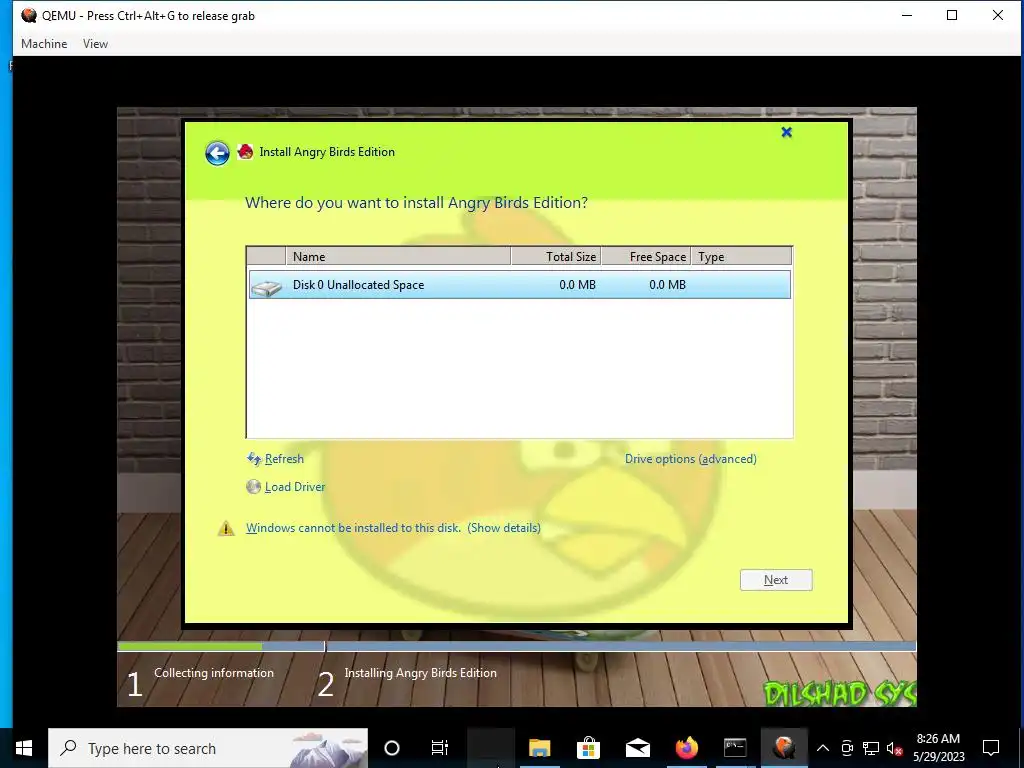Show hidden system tray icons
Screen dimensions: 1024x768
click(823, 748)
